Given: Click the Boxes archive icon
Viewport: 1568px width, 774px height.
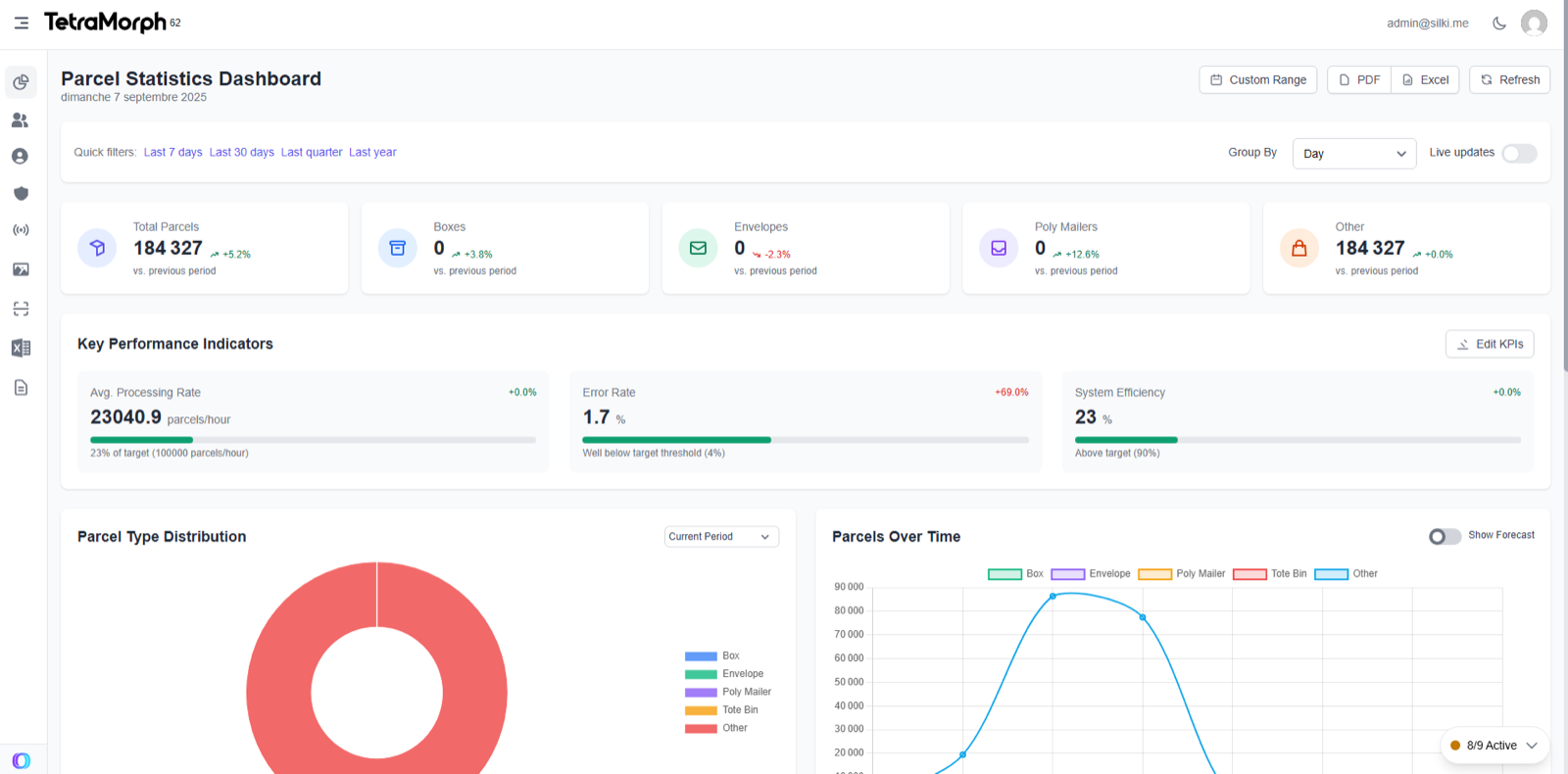Looking at the screenshot, I should tap(398, 248).
